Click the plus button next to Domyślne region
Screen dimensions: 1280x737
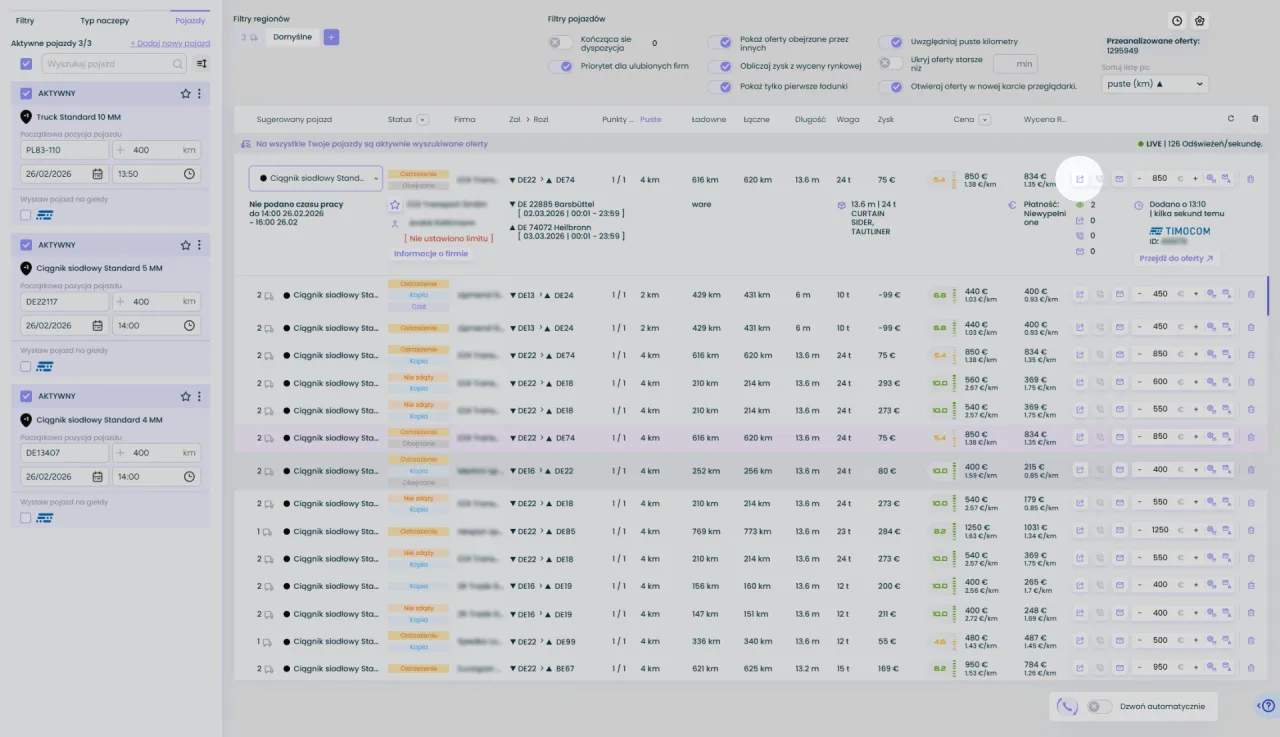coord(332,37)
